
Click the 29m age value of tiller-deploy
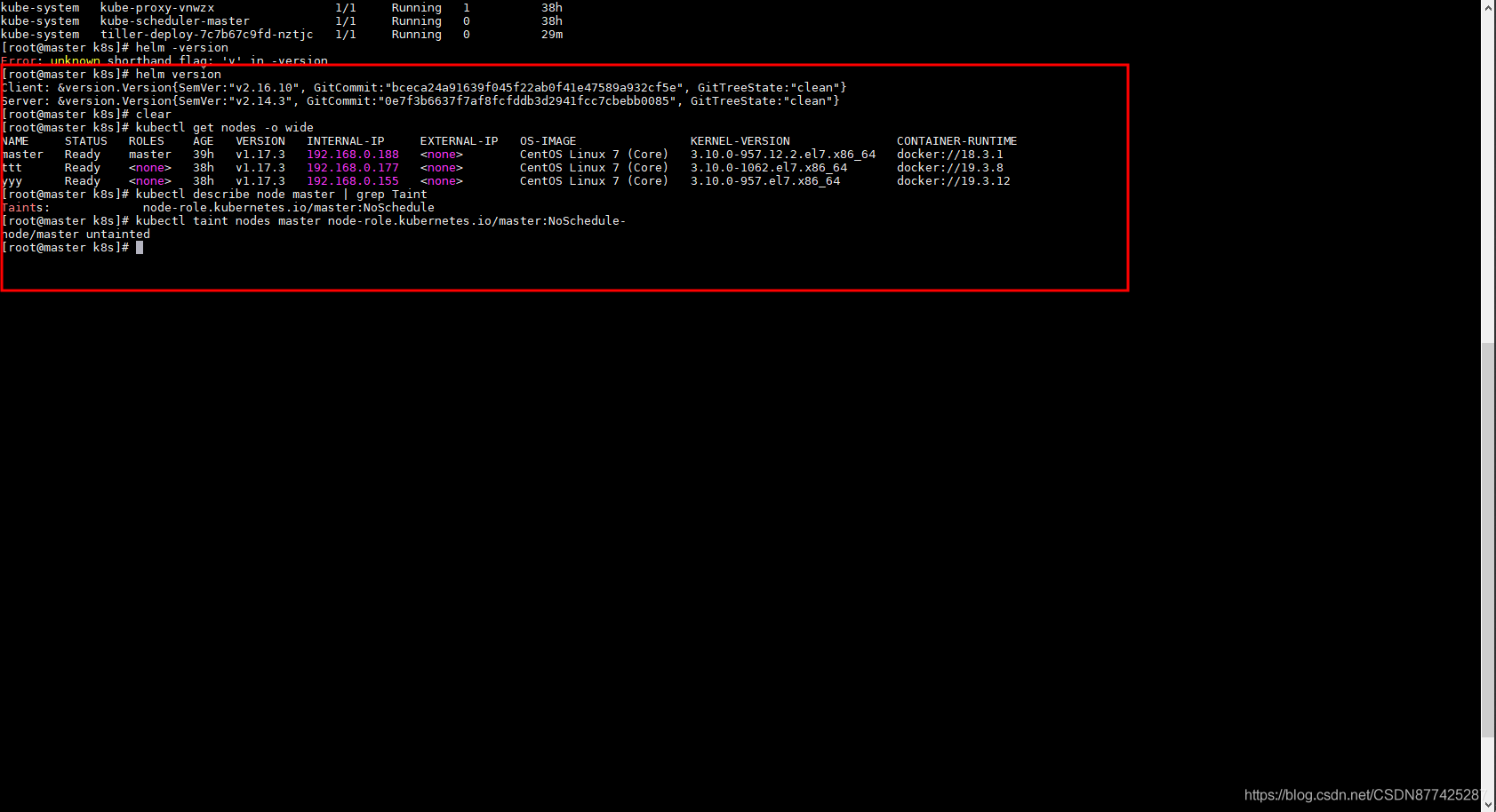click(552, 35)
